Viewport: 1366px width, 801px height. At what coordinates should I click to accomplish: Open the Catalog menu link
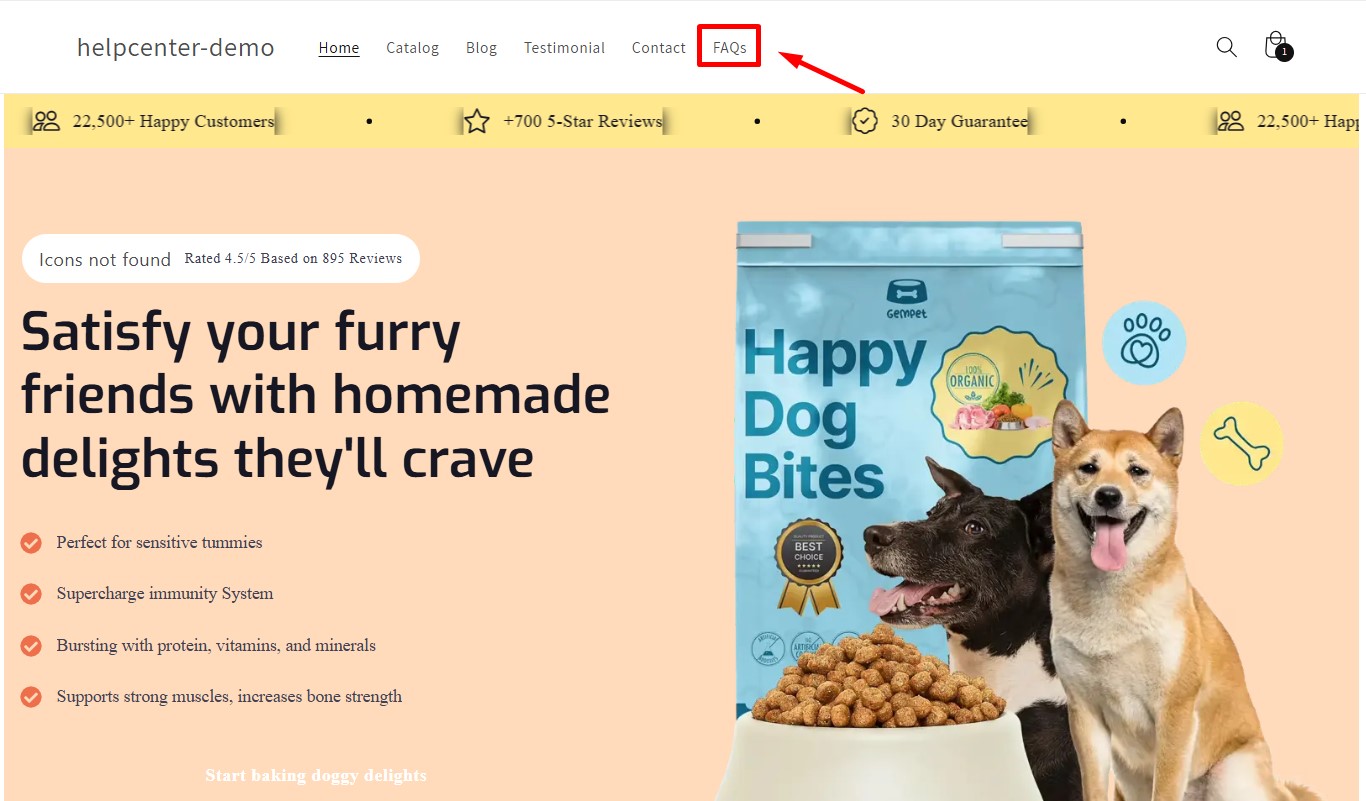[413, 47]
